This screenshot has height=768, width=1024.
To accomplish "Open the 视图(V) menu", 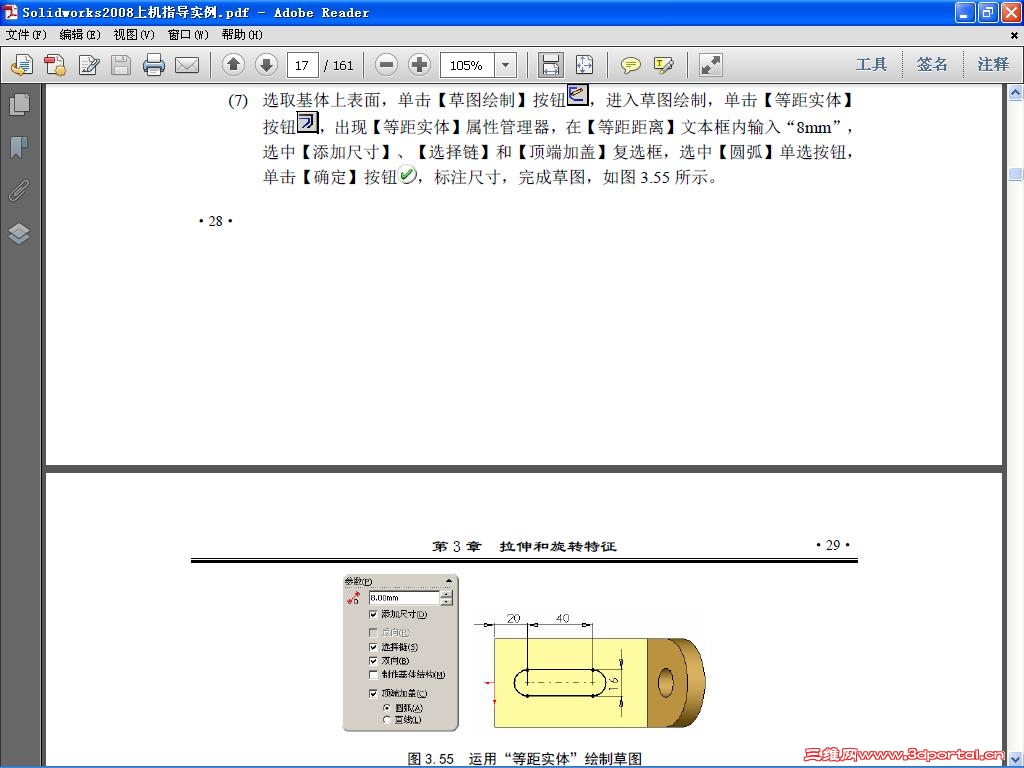I will coord(134,35).
